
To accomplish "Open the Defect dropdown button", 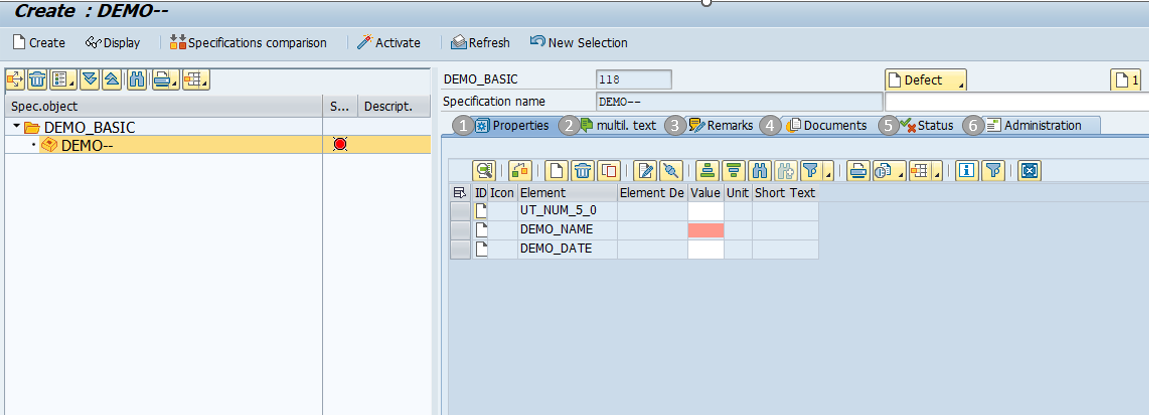I will (925, 80).
